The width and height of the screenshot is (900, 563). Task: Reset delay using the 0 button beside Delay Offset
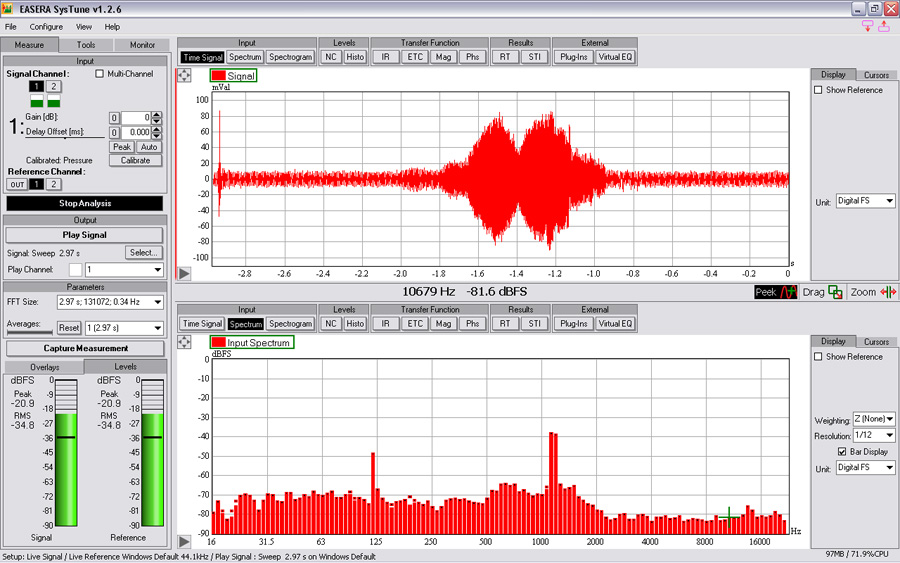click(114, 133)
